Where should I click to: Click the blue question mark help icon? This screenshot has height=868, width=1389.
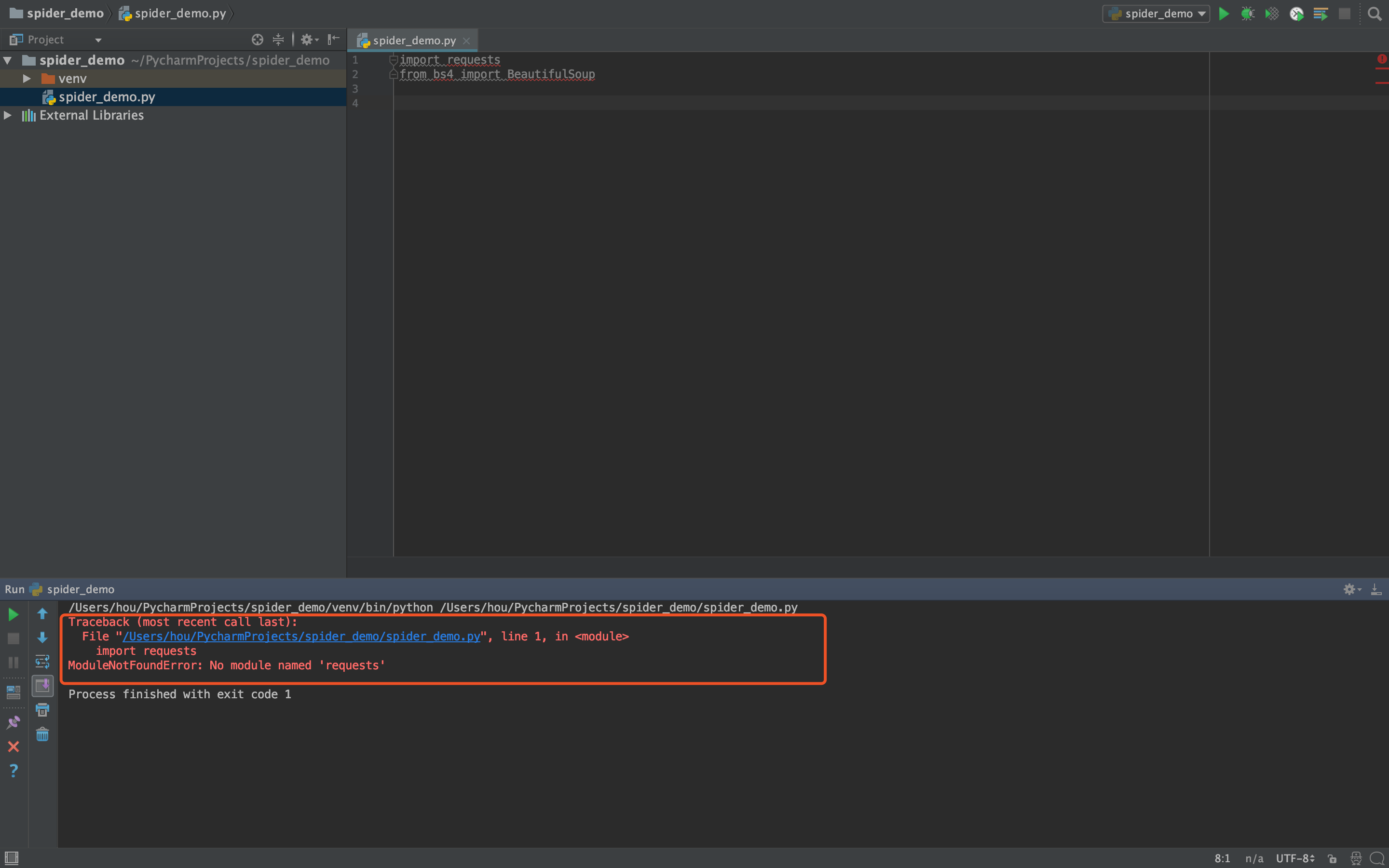[x=14, y=771]
